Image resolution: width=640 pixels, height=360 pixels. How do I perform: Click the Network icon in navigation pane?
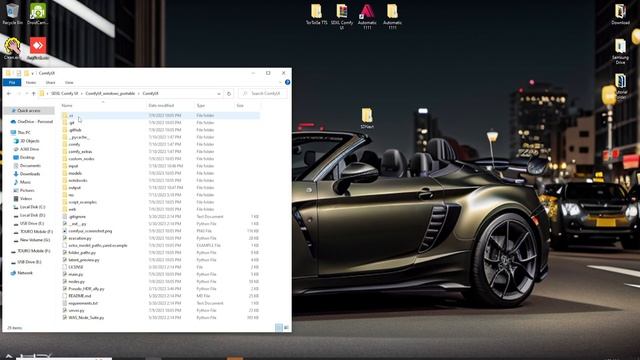click(x=13, y=273)
